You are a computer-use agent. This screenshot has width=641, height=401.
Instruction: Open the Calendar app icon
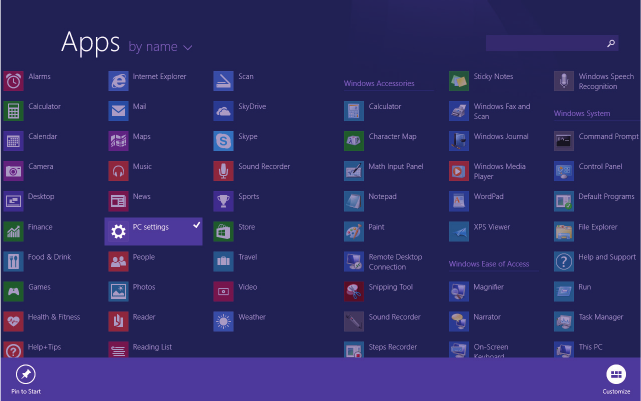click(x=13, y=141)
